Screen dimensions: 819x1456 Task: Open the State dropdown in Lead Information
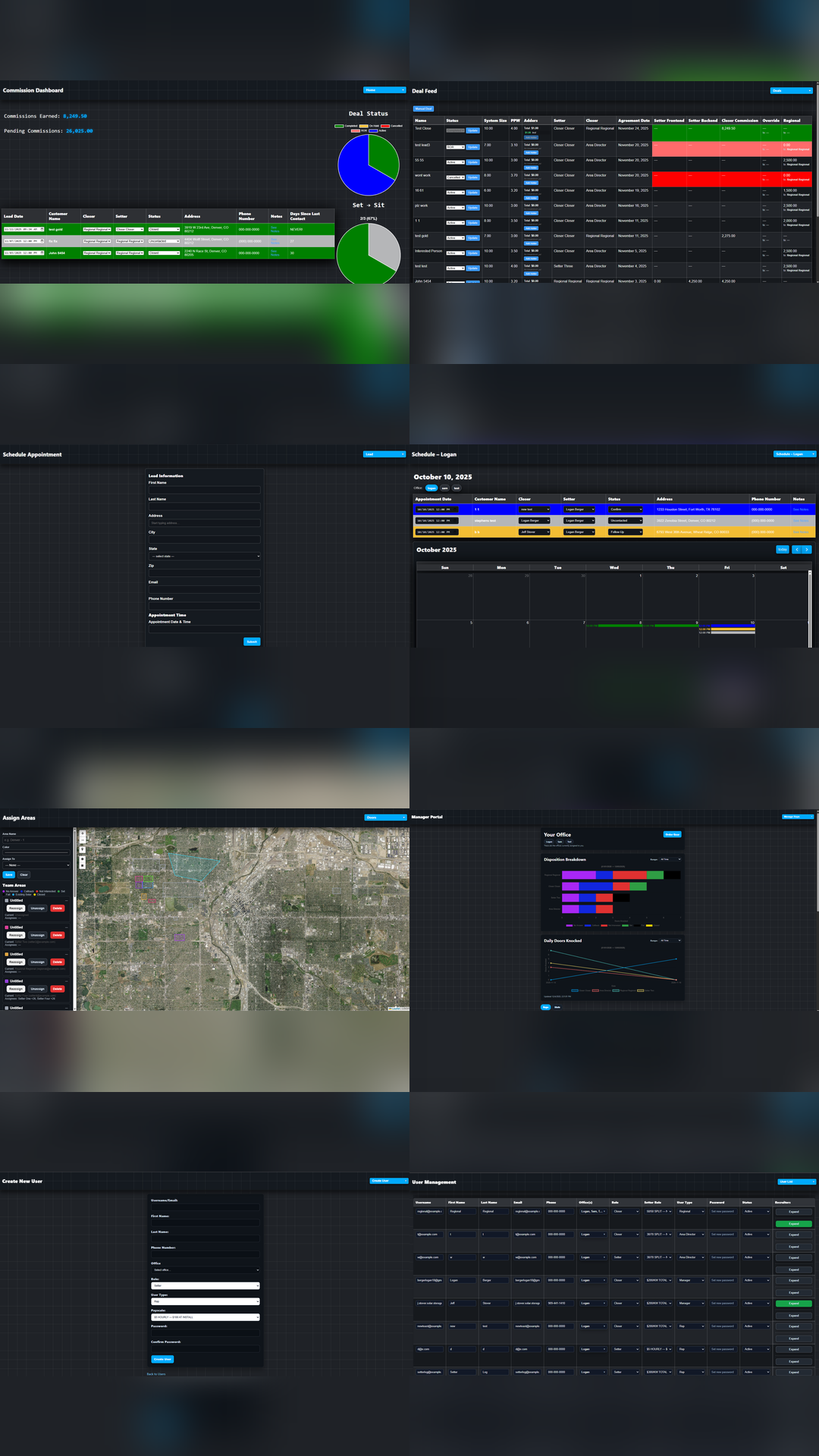point(204,556)
